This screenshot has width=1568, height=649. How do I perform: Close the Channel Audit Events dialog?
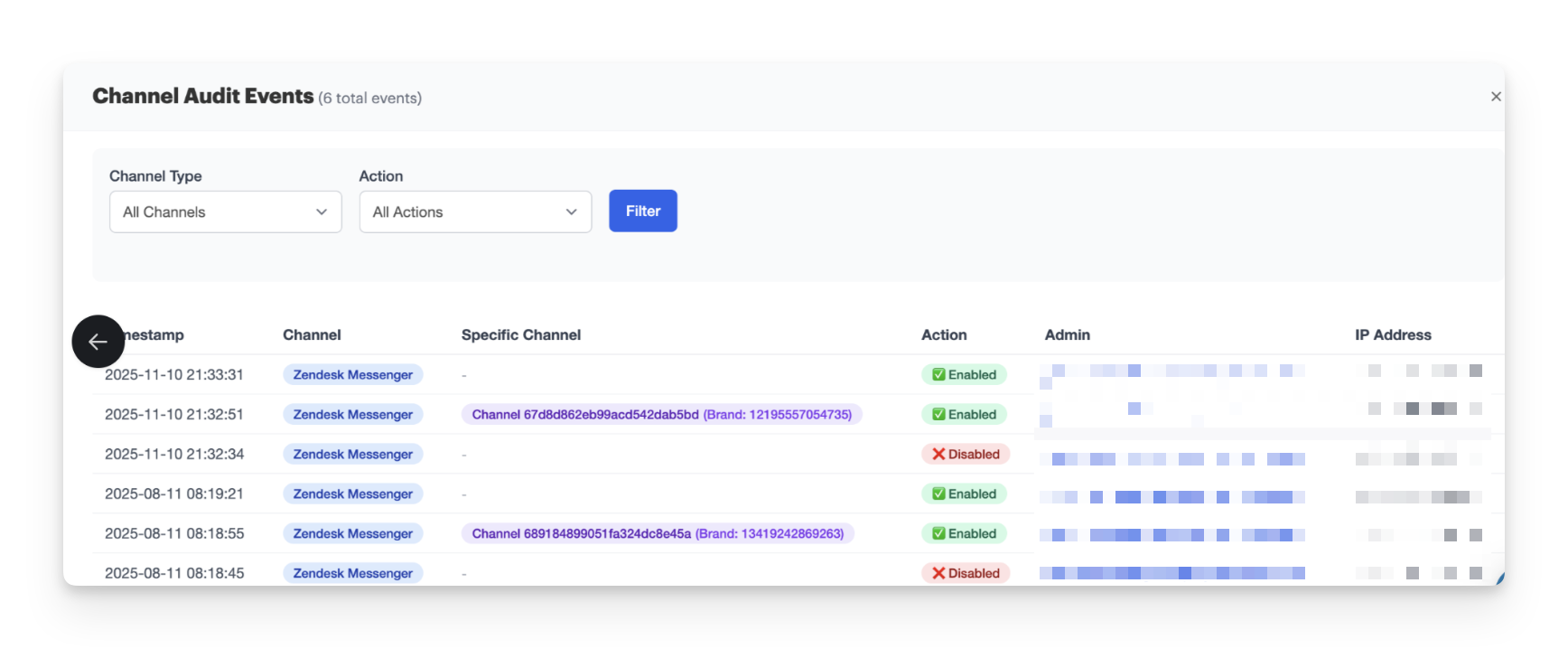(x=1496, y=97)
